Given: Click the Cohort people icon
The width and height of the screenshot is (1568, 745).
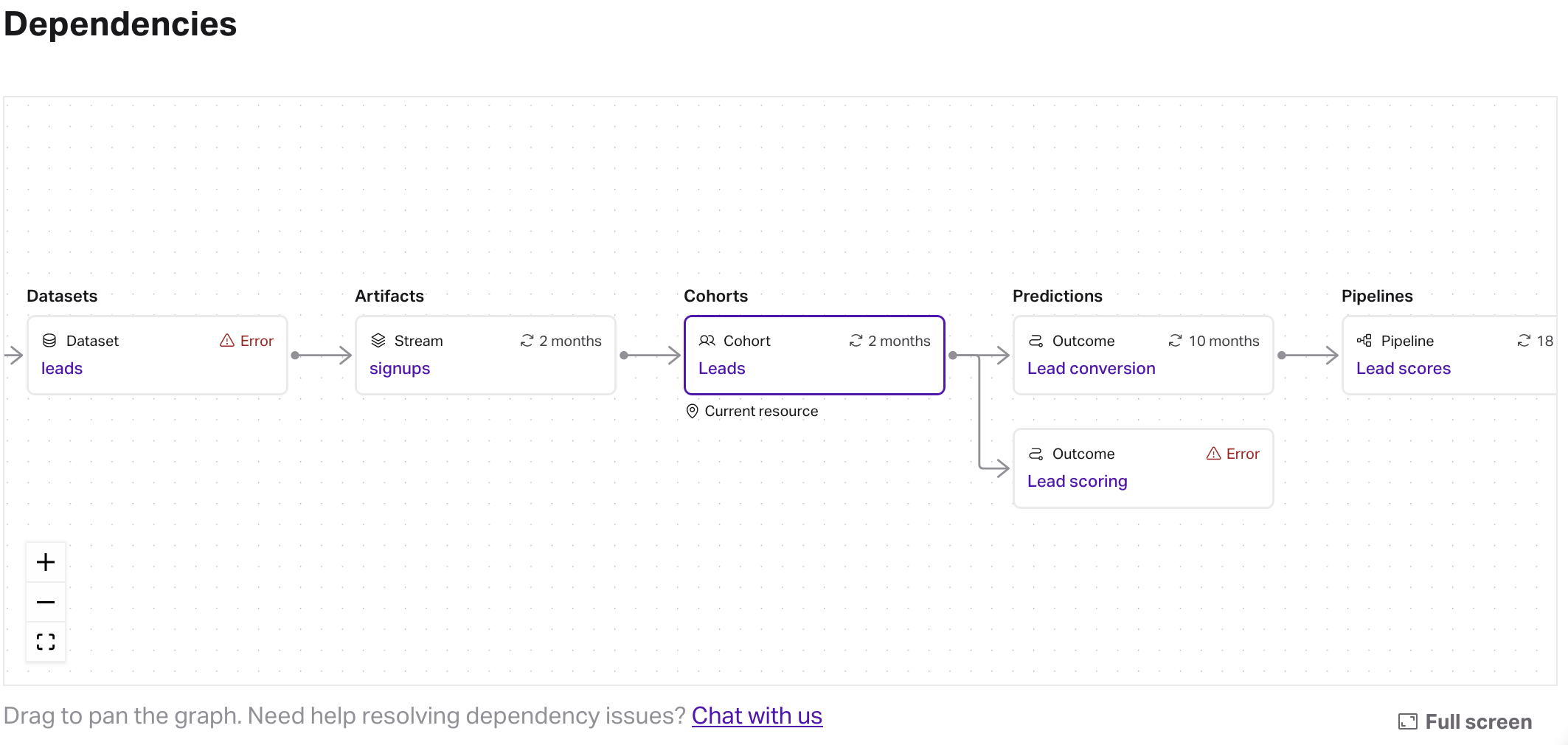Looking at the screenshot, I should [x=707, y=341].
